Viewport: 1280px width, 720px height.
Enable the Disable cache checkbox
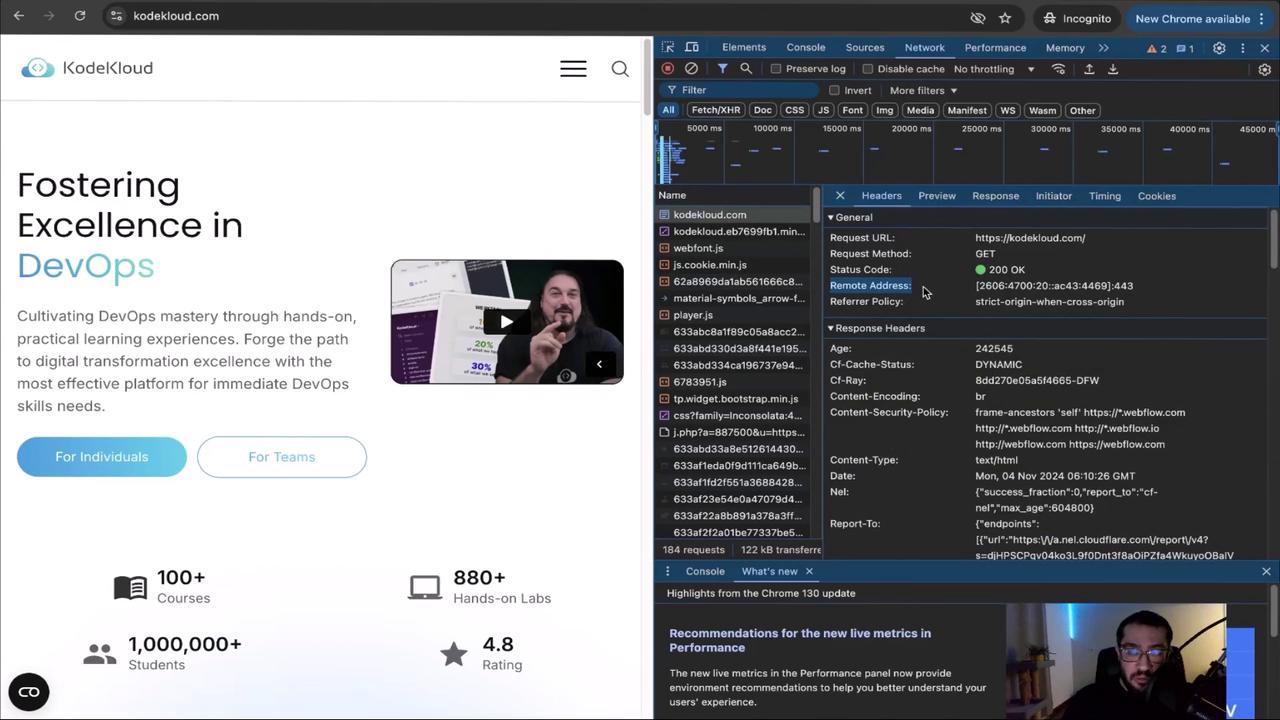coord(868,69)
